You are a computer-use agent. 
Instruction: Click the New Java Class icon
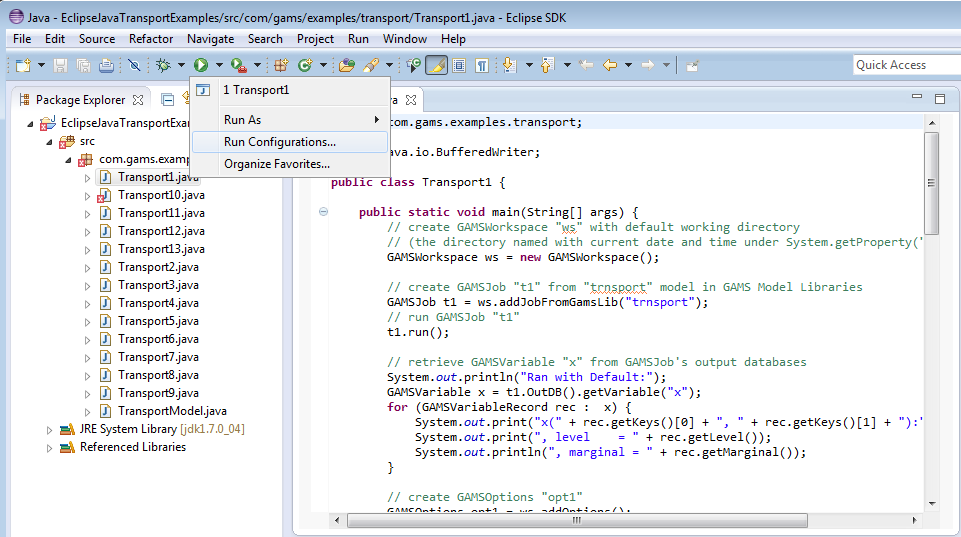(304, 65)
